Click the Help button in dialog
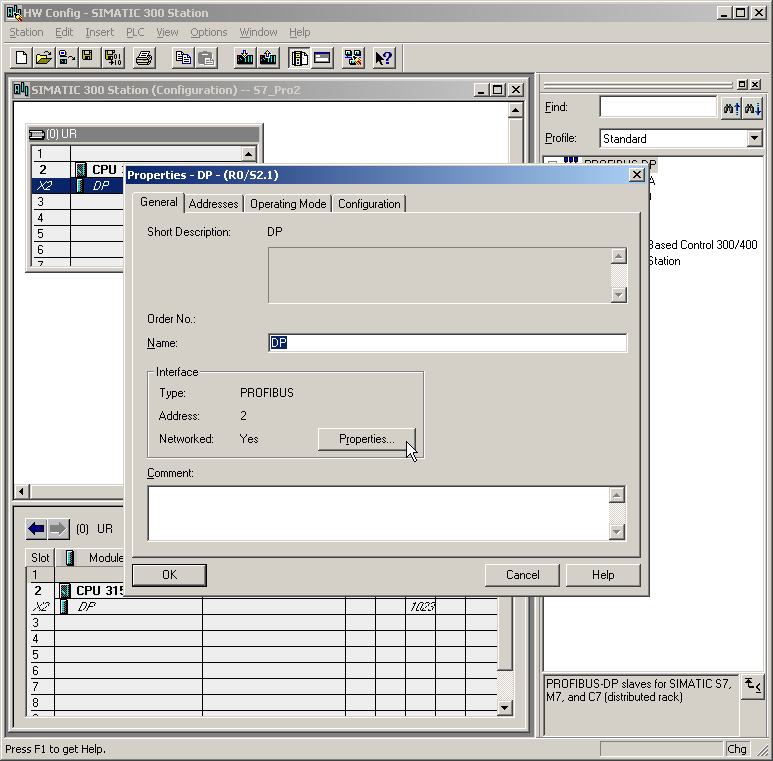 click(x=603, y=575)
